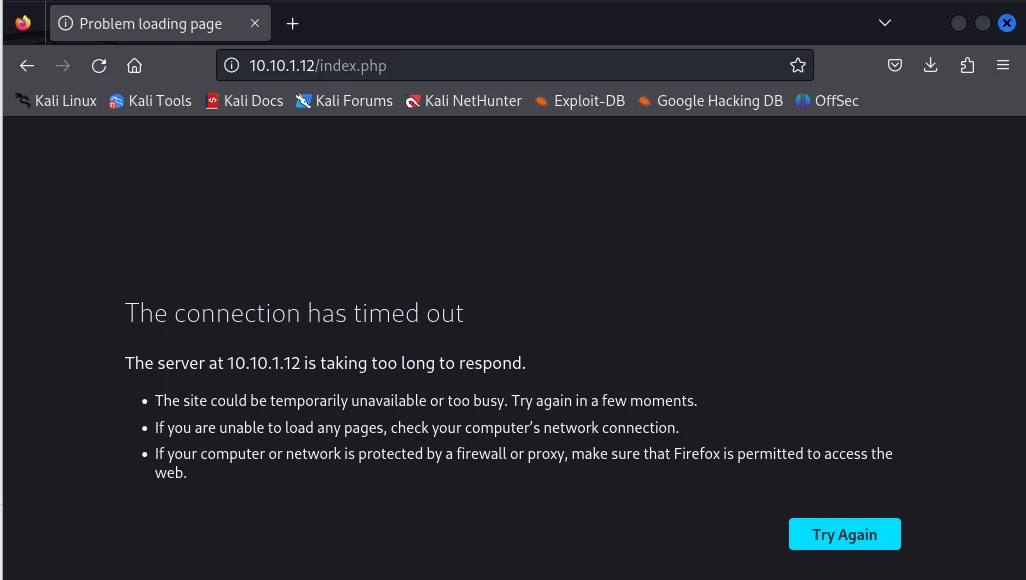The height and width of the screenshot is (580, 1026).
Task: Open the Kali Tools bookmark
Action: 150,101
